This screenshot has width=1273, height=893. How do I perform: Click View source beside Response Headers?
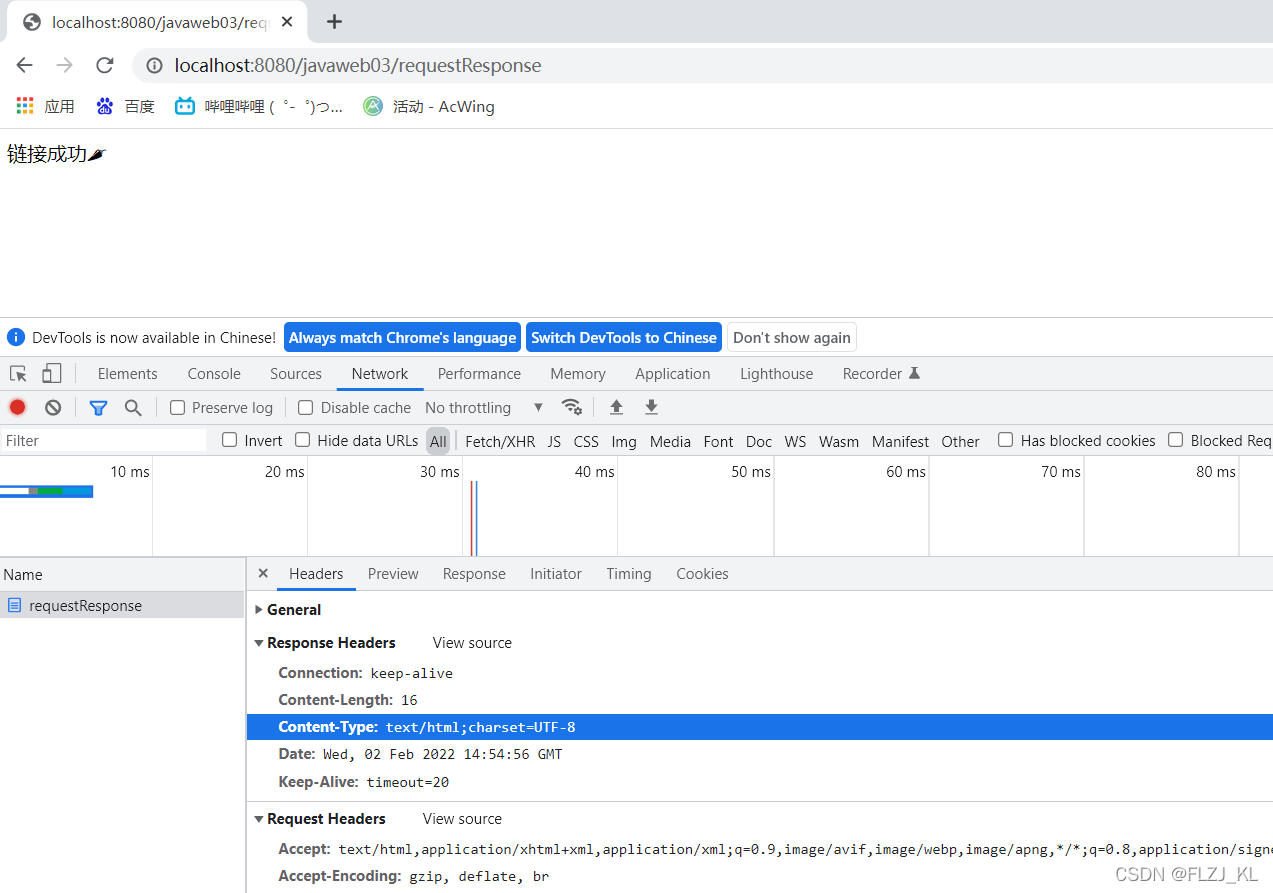(472, 642)
